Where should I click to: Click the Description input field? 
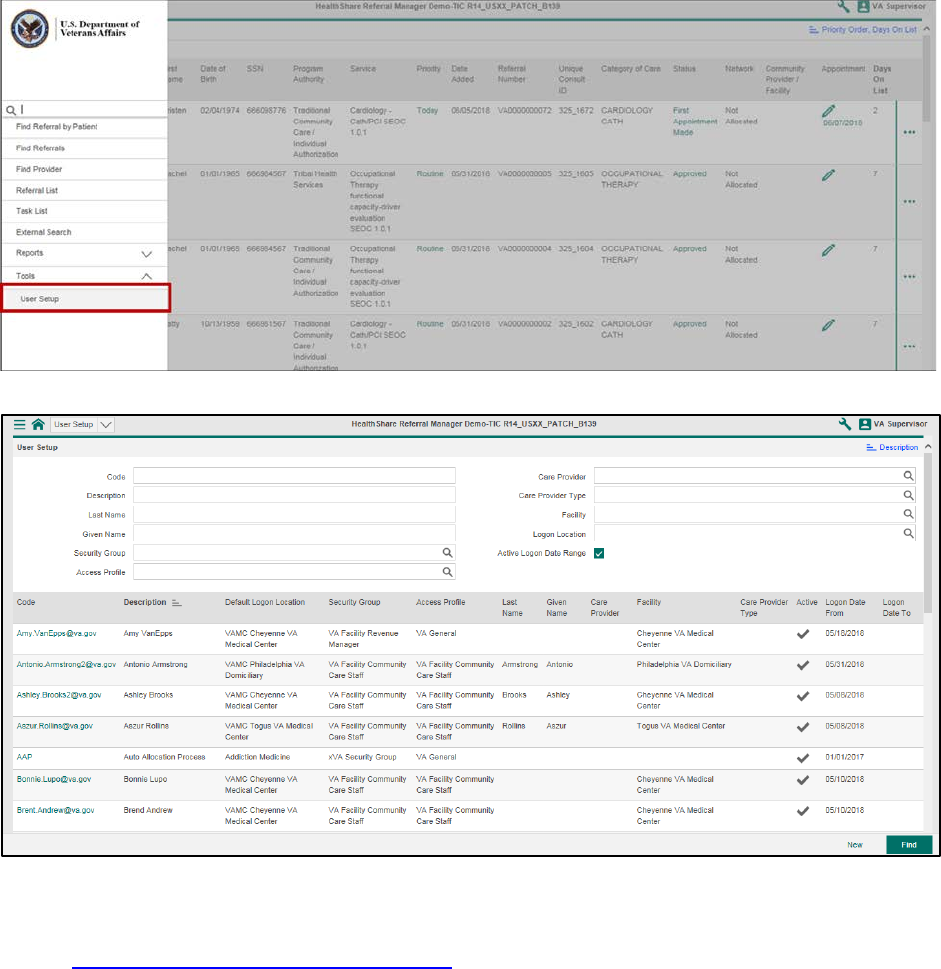tap(294, 495)
